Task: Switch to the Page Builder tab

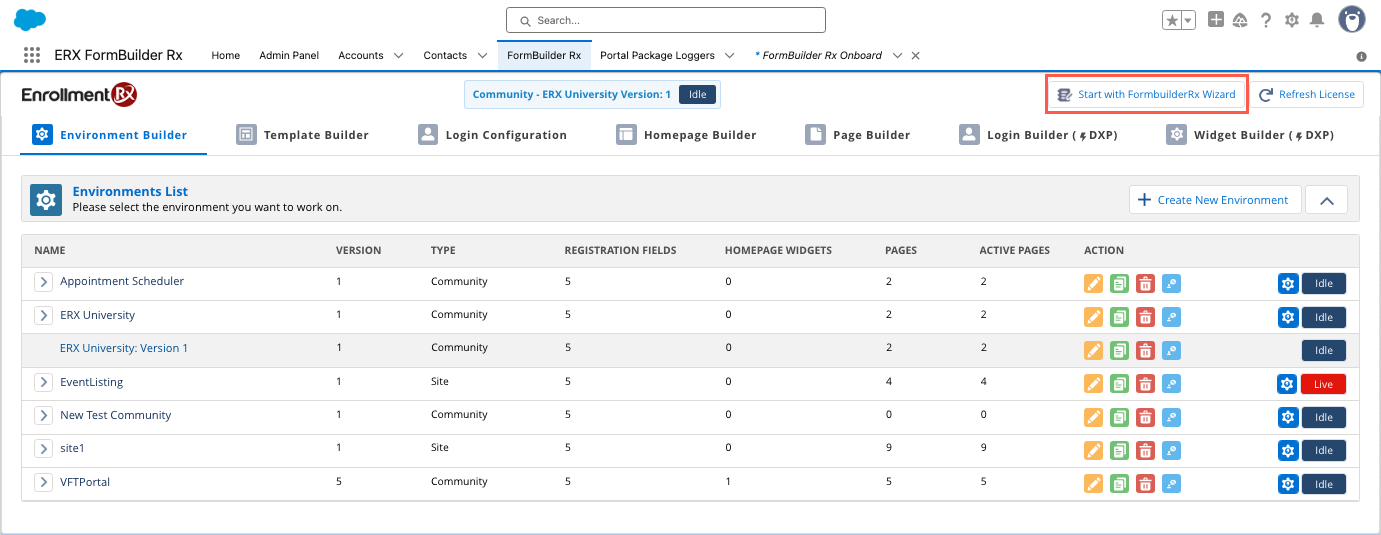Action: pyautogui.click(x=859, y=135)
